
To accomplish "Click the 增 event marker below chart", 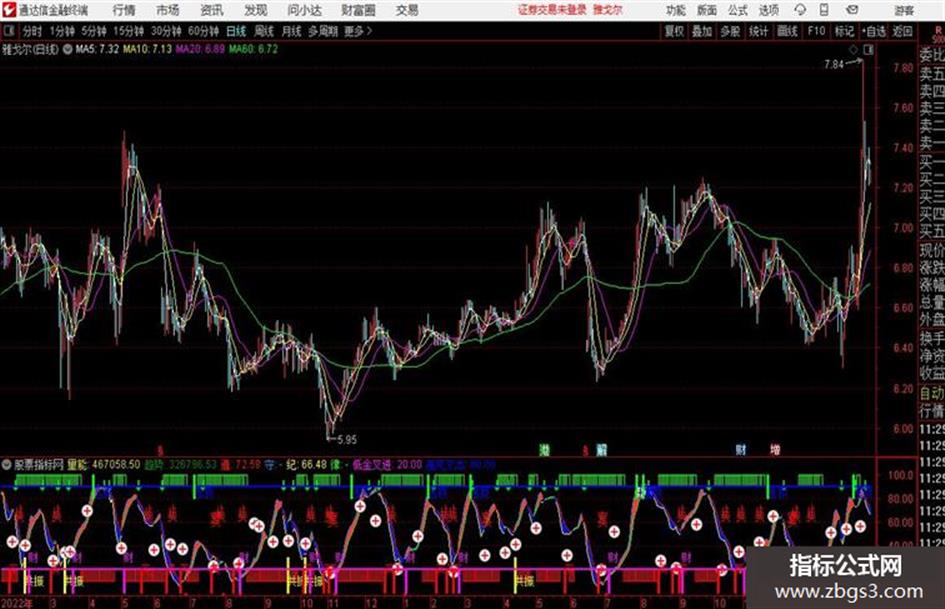I will point(775,450).
